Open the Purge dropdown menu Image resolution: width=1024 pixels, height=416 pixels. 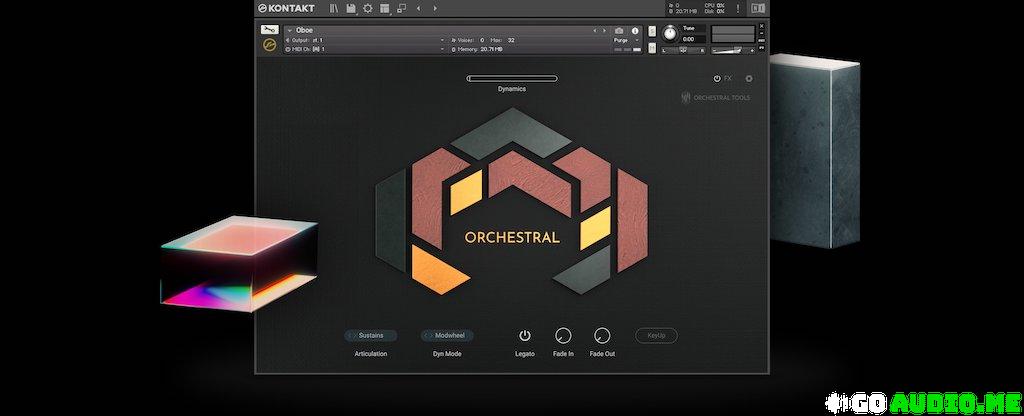(626, 40)
